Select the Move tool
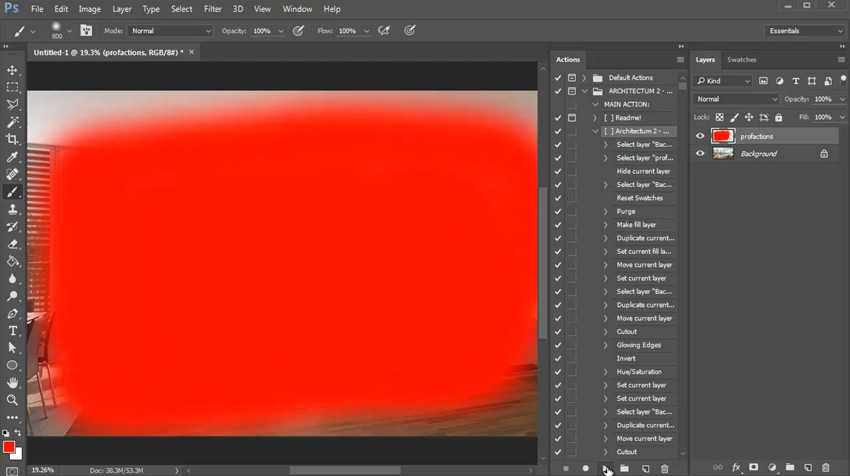The height and width of the screenshot is (476, 850). pos(12,70)
